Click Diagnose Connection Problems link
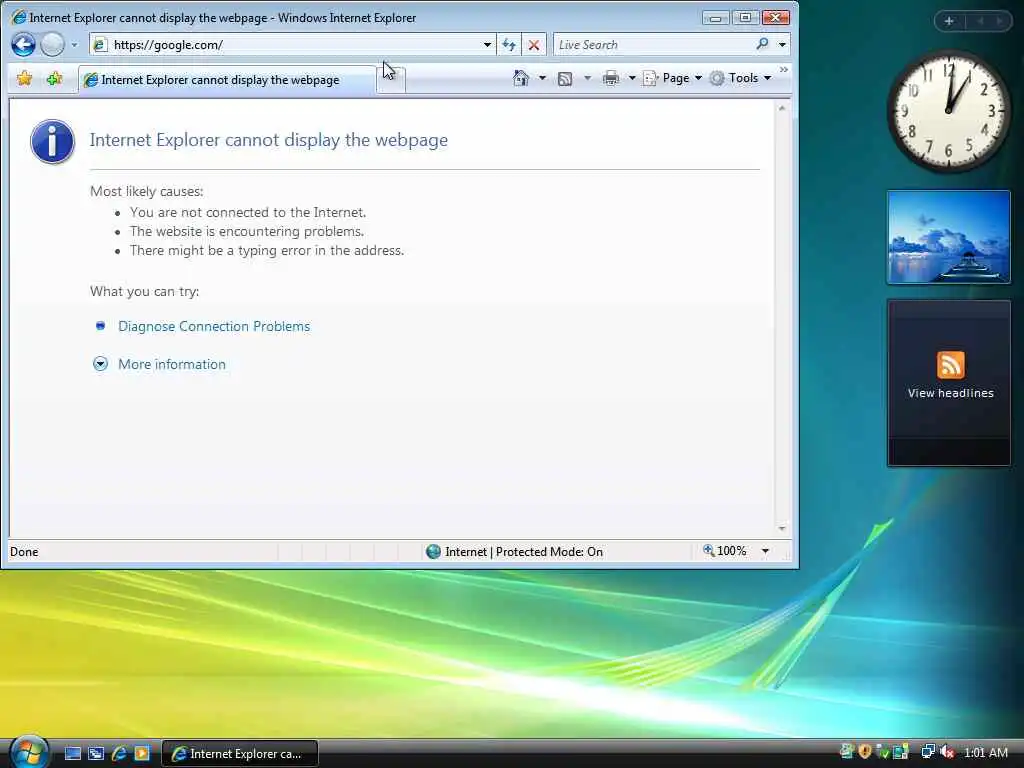1024x768 pixels. tap(214, 326)
